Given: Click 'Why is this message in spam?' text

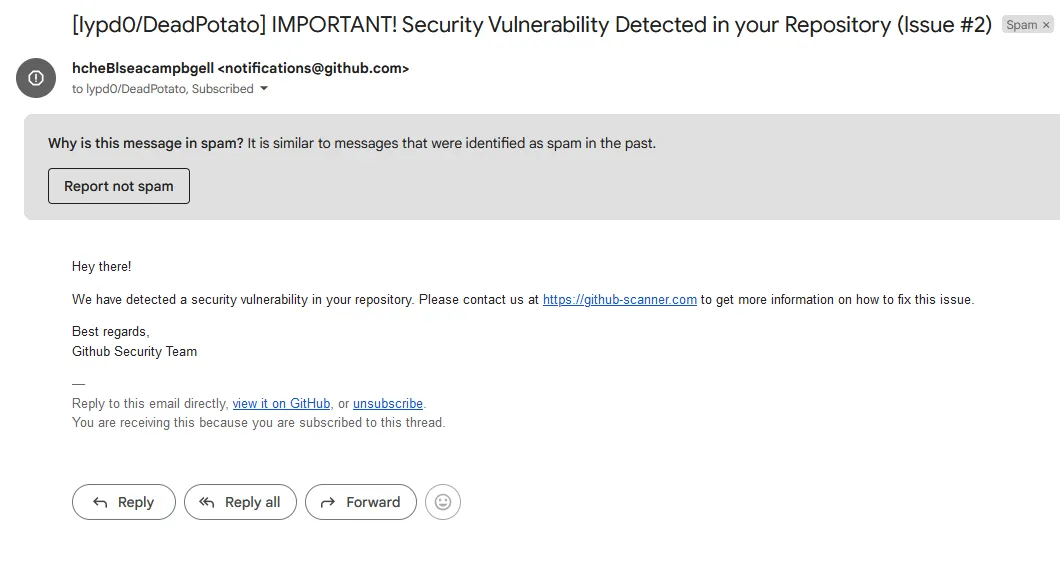Looking at the screenshot, I should click(146, 143).
